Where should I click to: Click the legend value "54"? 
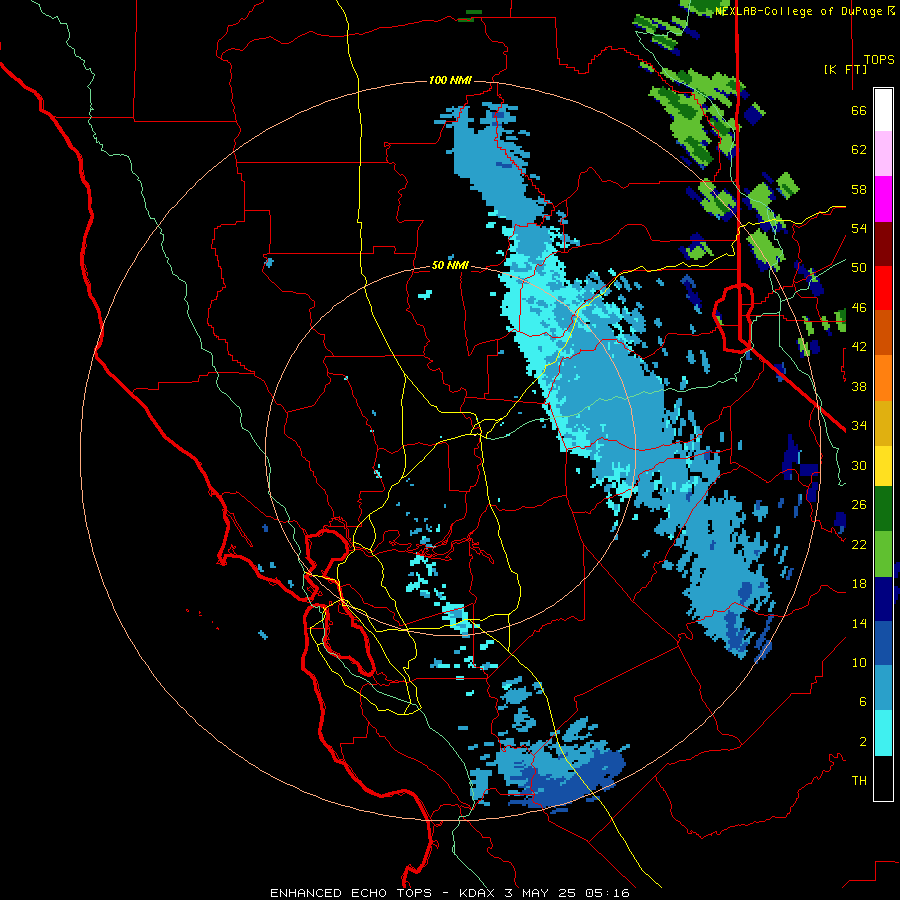(x=859, y=228)
